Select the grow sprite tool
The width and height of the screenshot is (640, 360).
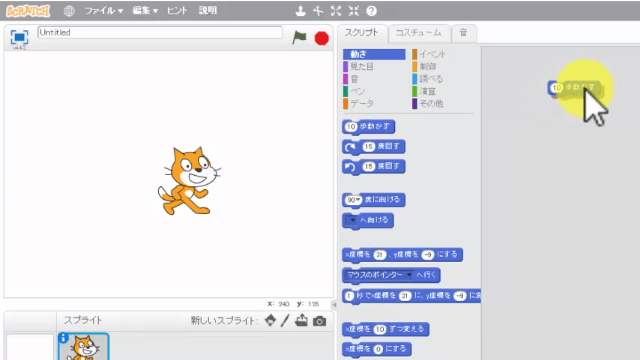point(336,11)
